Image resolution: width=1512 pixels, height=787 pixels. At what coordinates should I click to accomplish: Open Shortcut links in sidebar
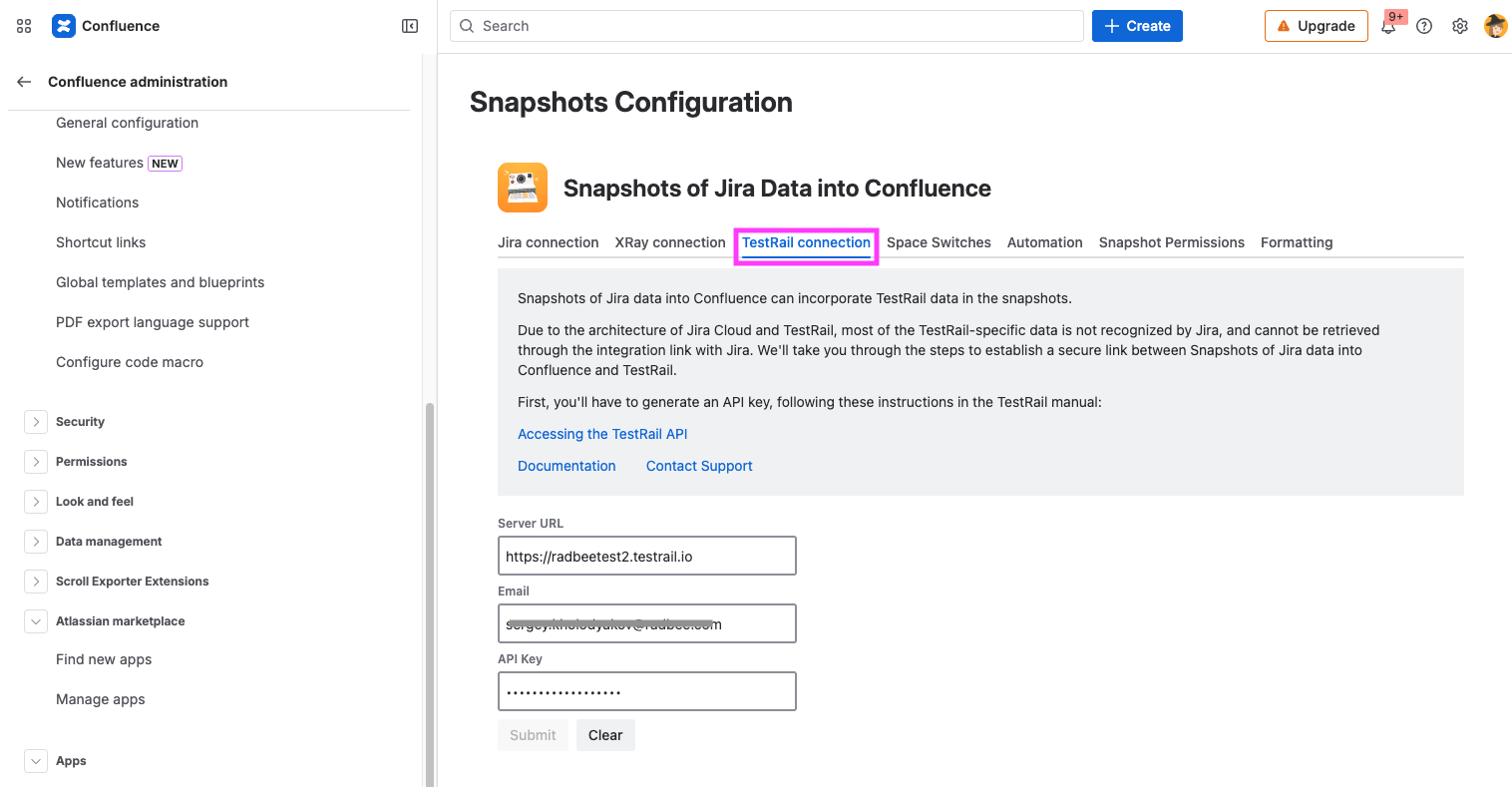101,242
